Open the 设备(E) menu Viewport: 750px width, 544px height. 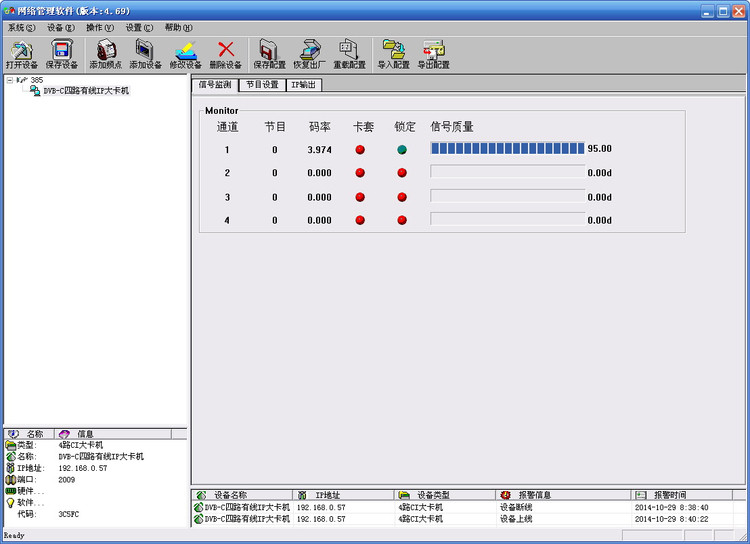pyautogui.click(x=61, y=28)
